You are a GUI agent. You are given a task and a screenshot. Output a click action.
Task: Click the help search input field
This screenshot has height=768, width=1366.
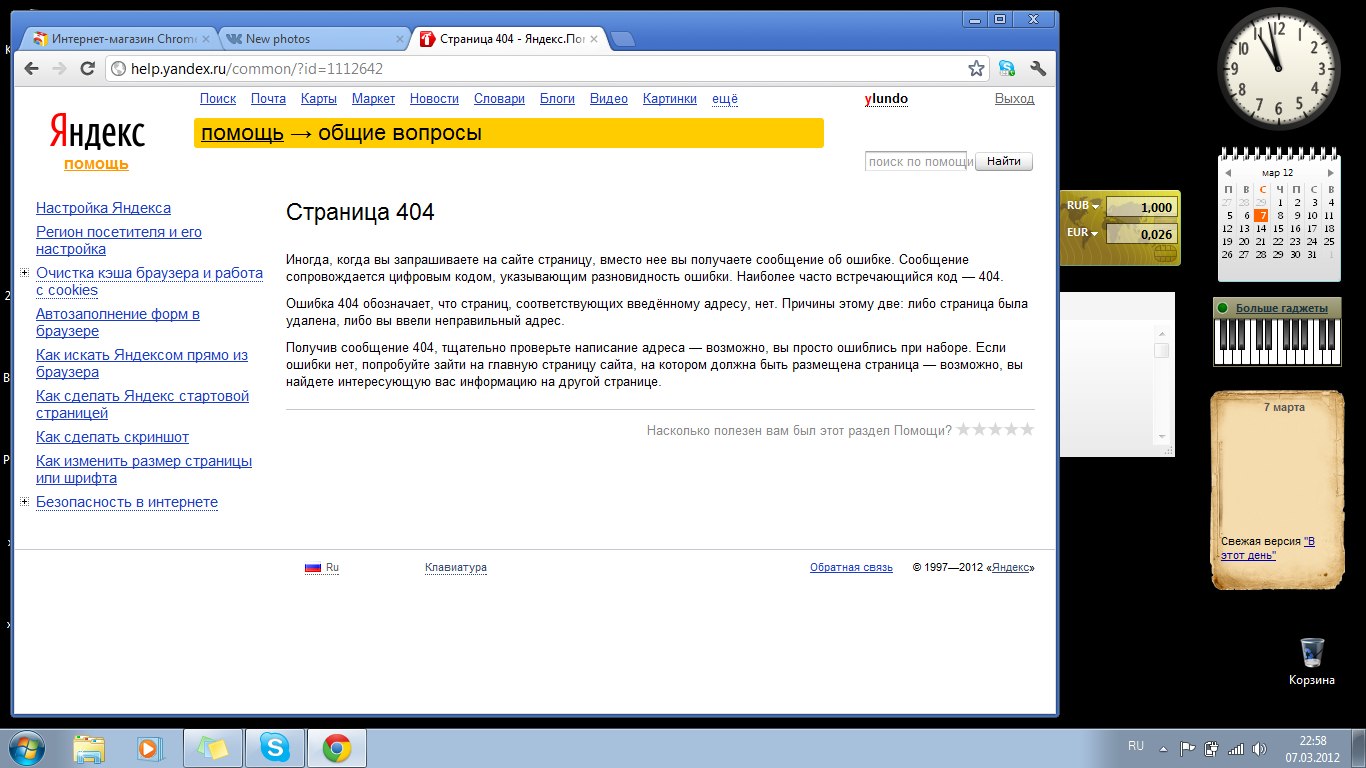[x=917, y=162]
